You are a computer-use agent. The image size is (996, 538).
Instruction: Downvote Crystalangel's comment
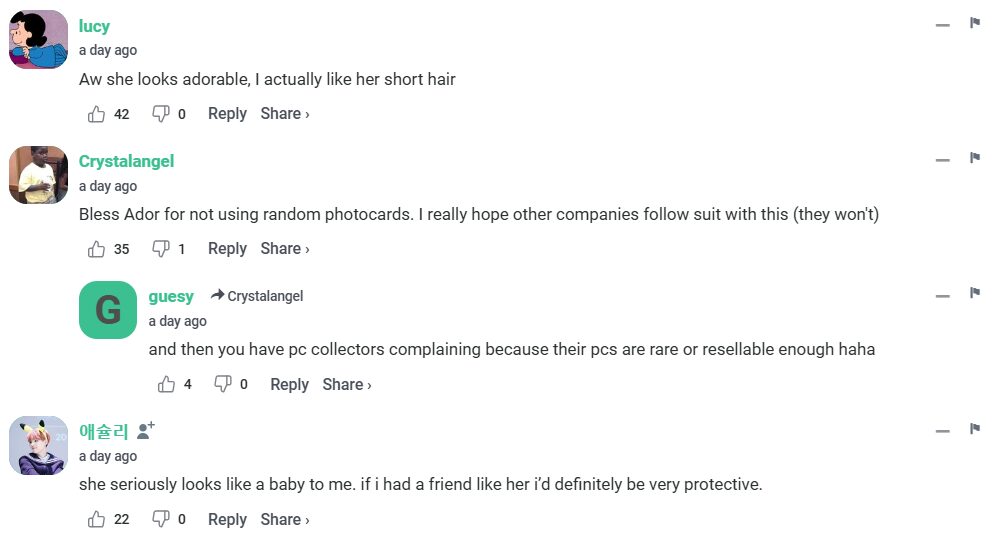(x=160, y=249)
